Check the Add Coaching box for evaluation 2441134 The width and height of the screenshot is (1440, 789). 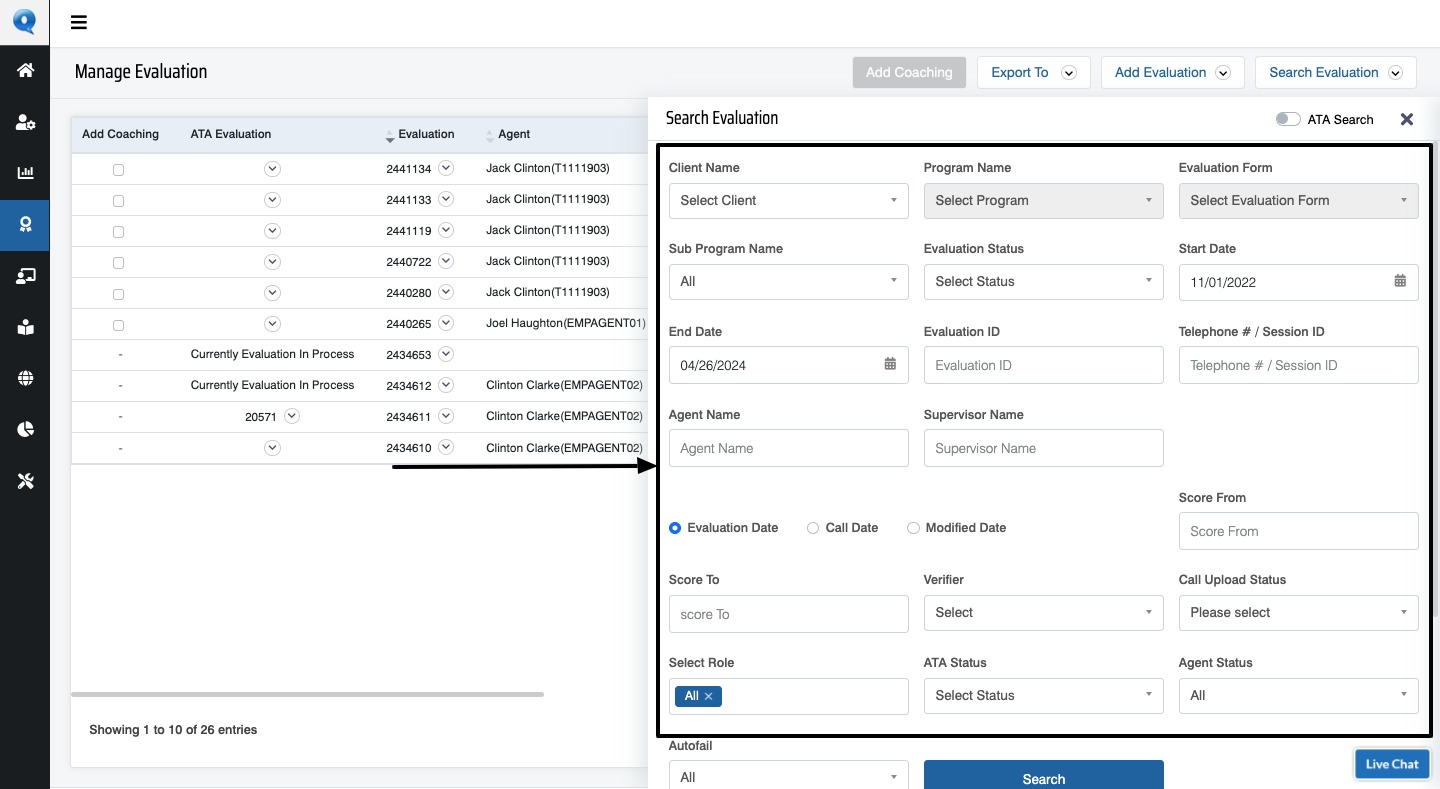coord(118,170)
